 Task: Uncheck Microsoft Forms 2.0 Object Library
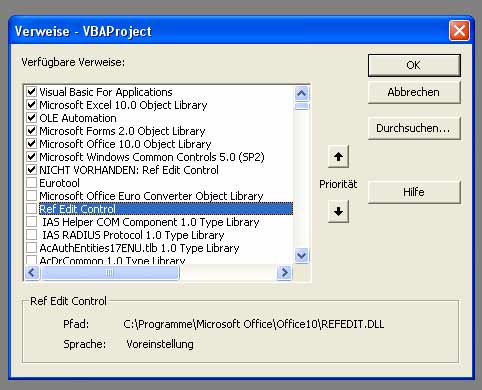coord(31,131)
